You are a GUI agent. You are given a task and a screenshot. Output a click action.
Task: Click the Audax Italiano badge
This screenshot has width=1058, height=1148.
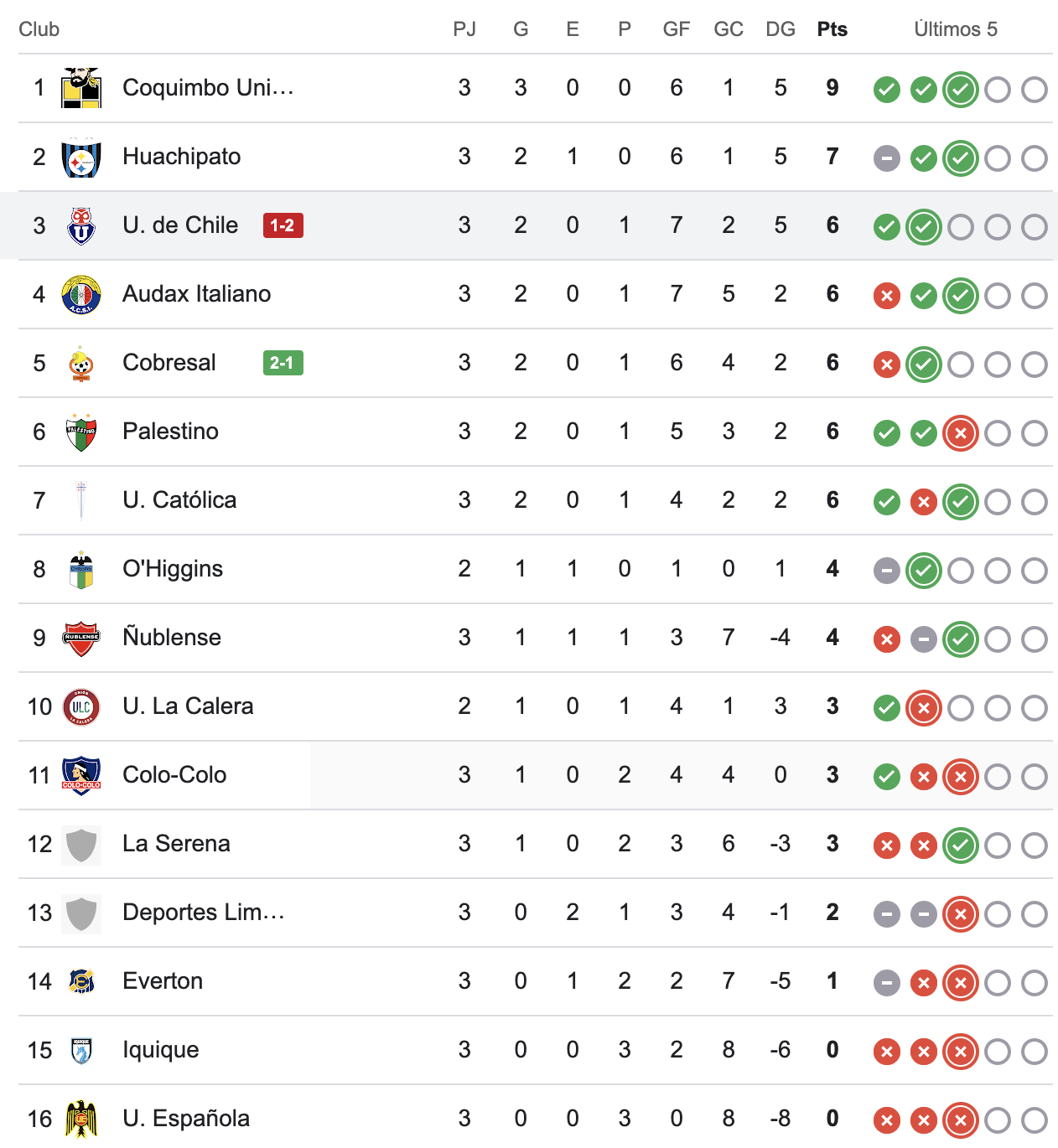tap(81, 295)
